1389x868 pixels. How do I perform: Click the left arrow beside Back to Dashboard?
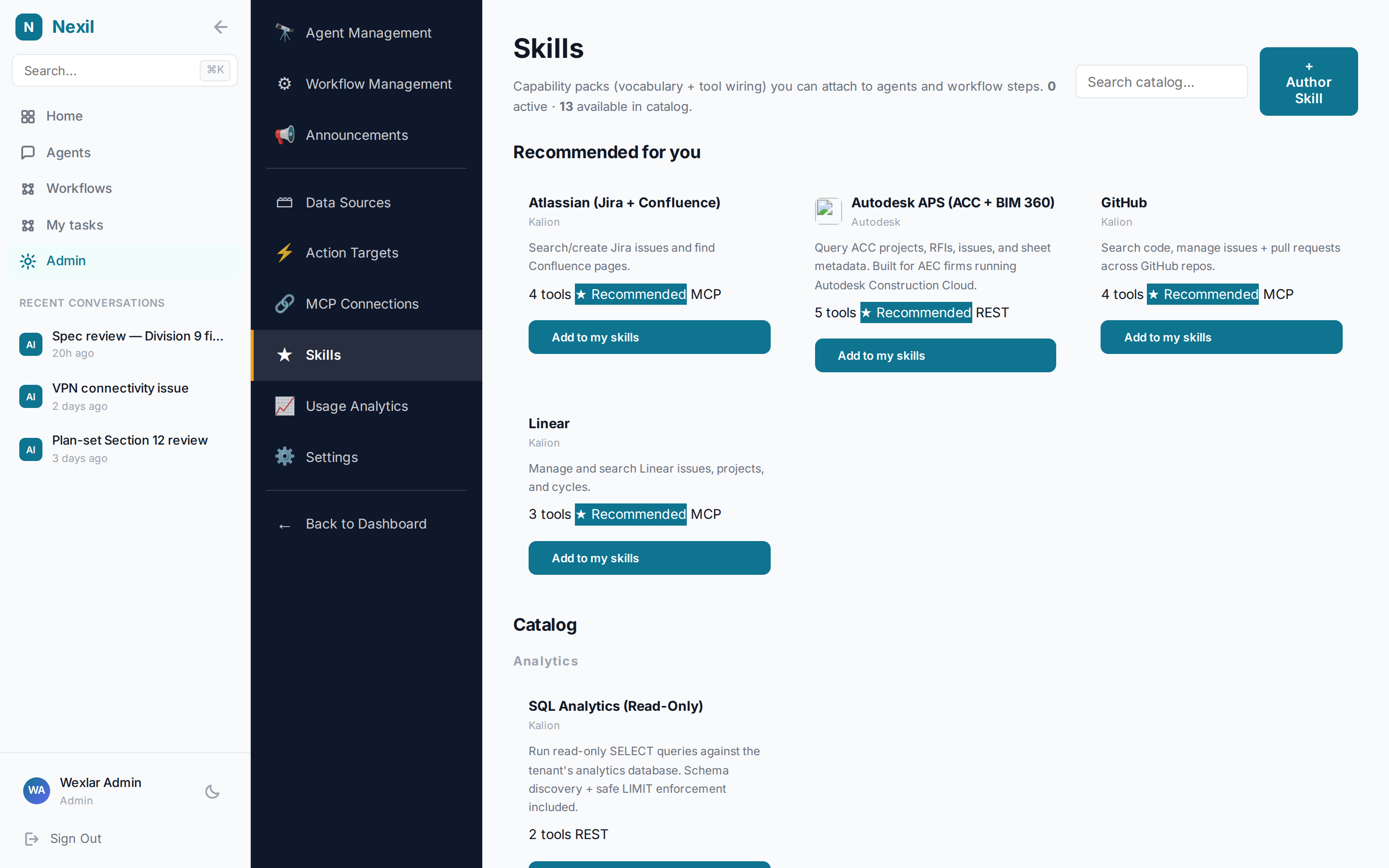285,526
